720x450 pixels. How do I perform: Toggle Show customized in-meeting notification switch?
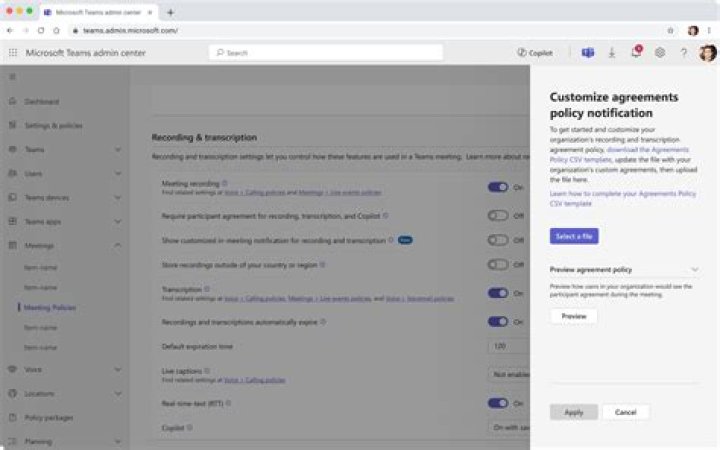tap(498, 240)
